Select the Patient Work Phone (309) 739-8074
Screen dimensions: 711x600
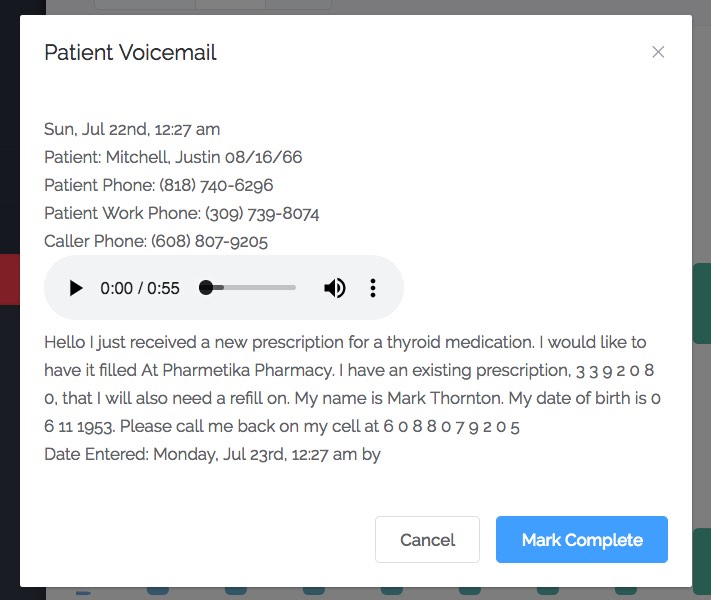tap(262, 214)
